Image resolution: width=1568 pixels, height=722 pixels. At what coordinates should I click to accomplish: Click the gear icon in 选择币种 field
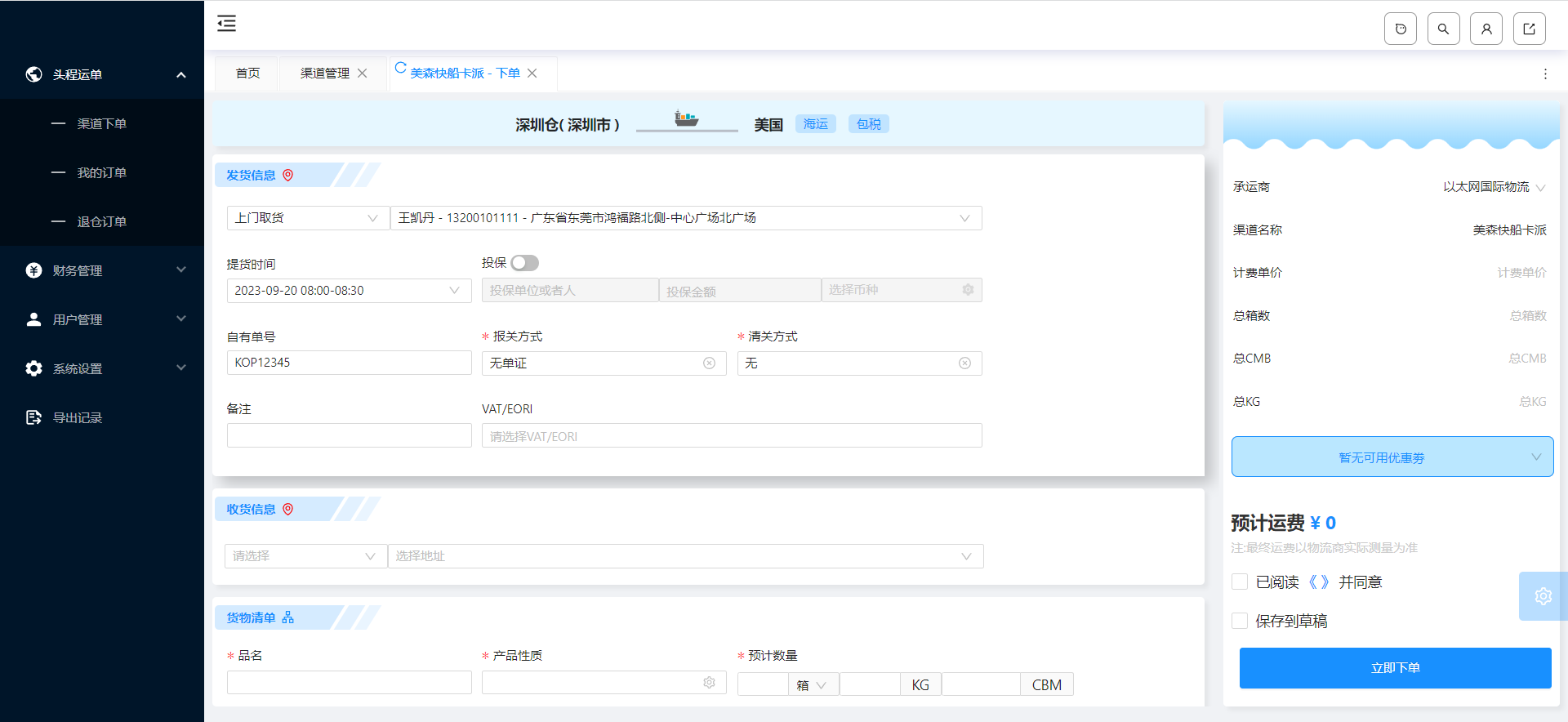pyautogui.click(x=968, y=290)
